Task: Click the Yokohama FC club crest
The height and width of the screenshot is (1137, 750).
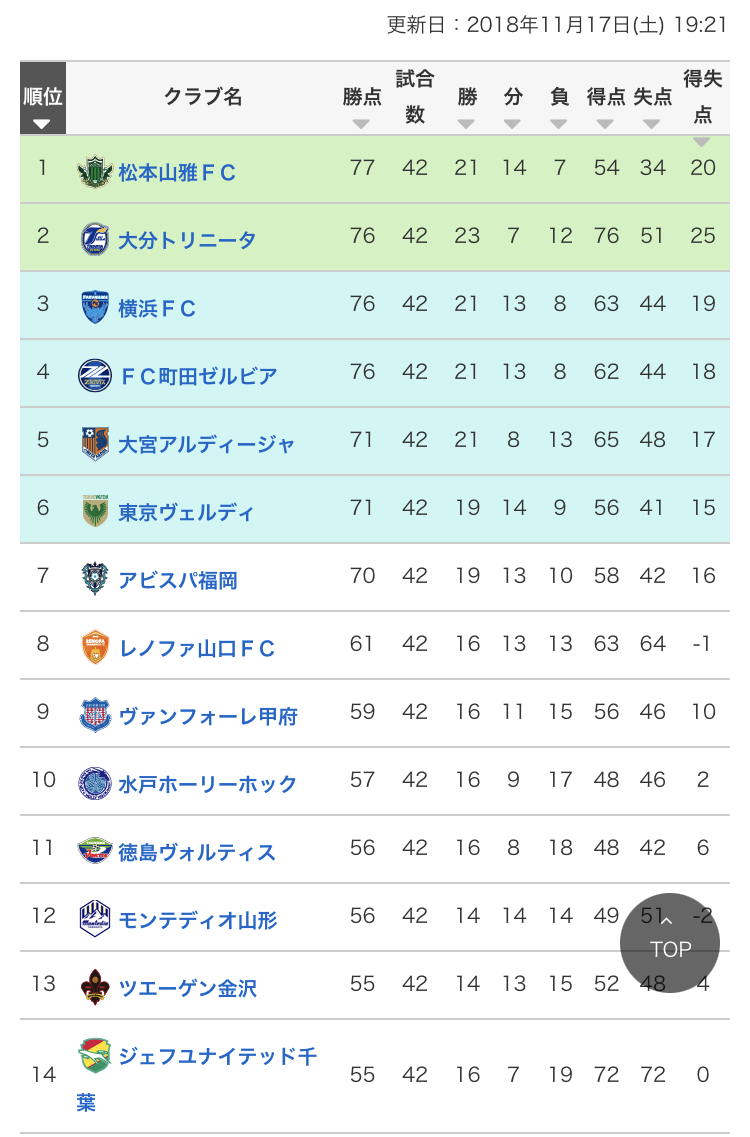Action: [95, 308]
